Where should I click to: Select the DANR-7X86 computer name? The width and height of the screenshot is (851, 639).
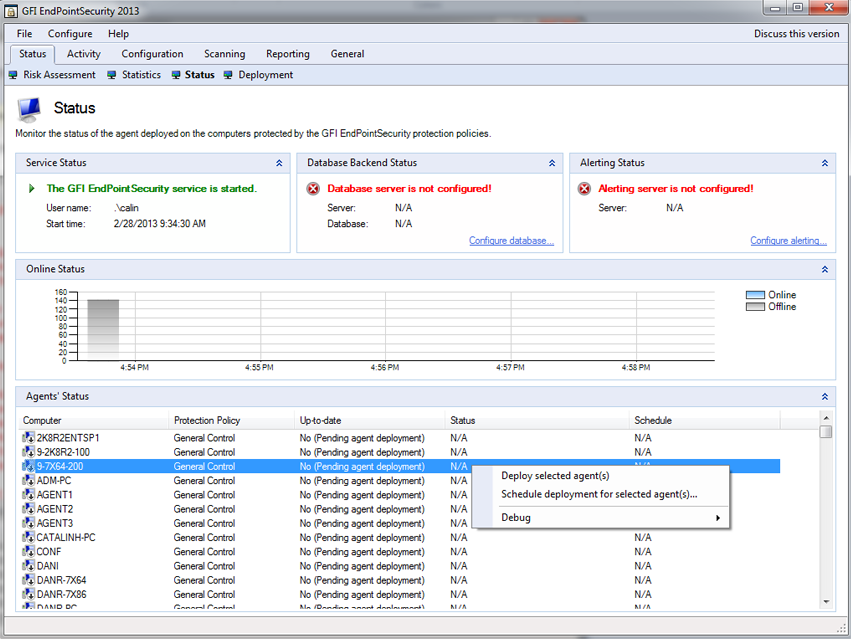61,594
